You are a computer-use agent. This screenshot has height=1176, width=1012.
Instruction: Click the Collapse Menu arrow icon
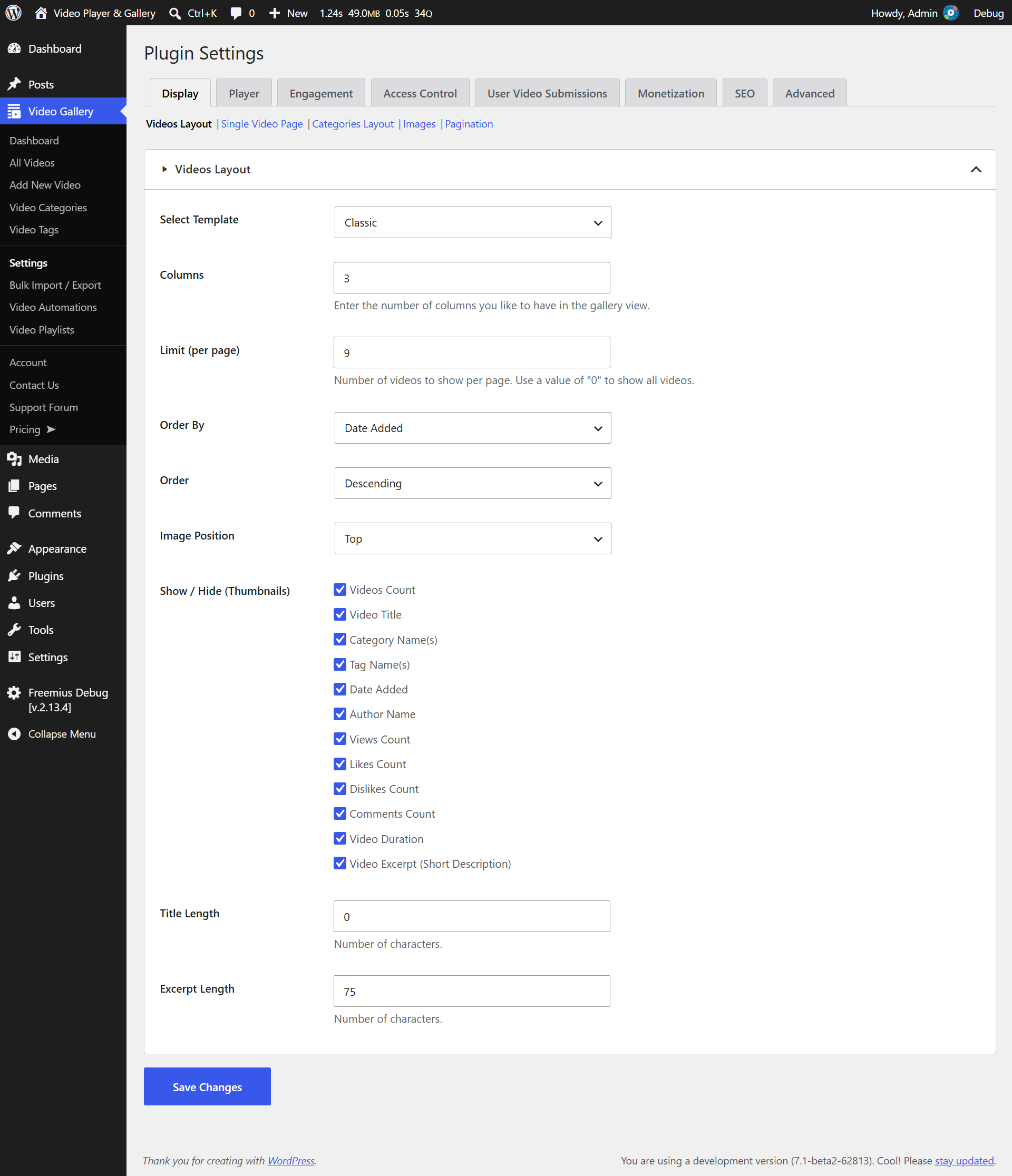14,734
